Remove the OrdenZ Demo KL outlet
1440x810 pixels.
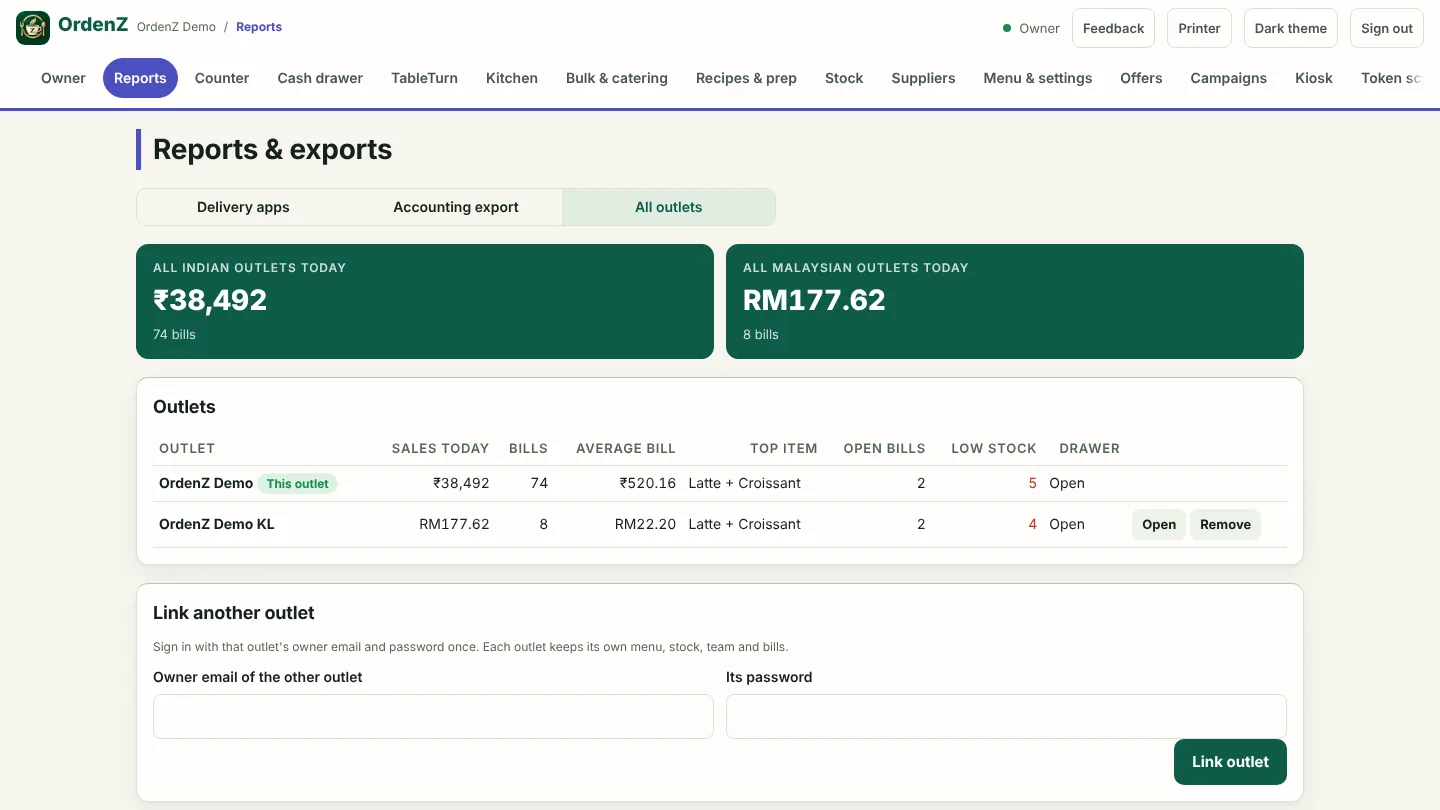click(x=1225, y=524)
